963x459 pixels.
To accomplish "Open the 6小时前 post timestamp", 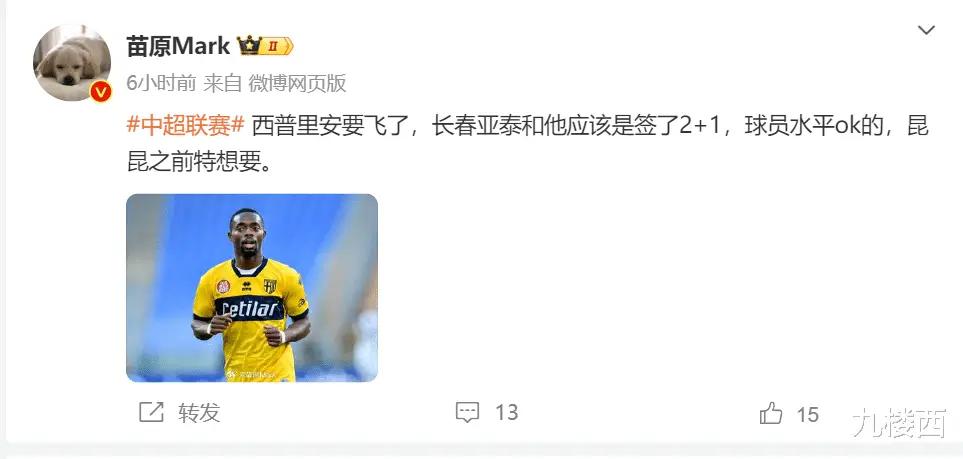I will pyautogui.click(x=161, y=83).
